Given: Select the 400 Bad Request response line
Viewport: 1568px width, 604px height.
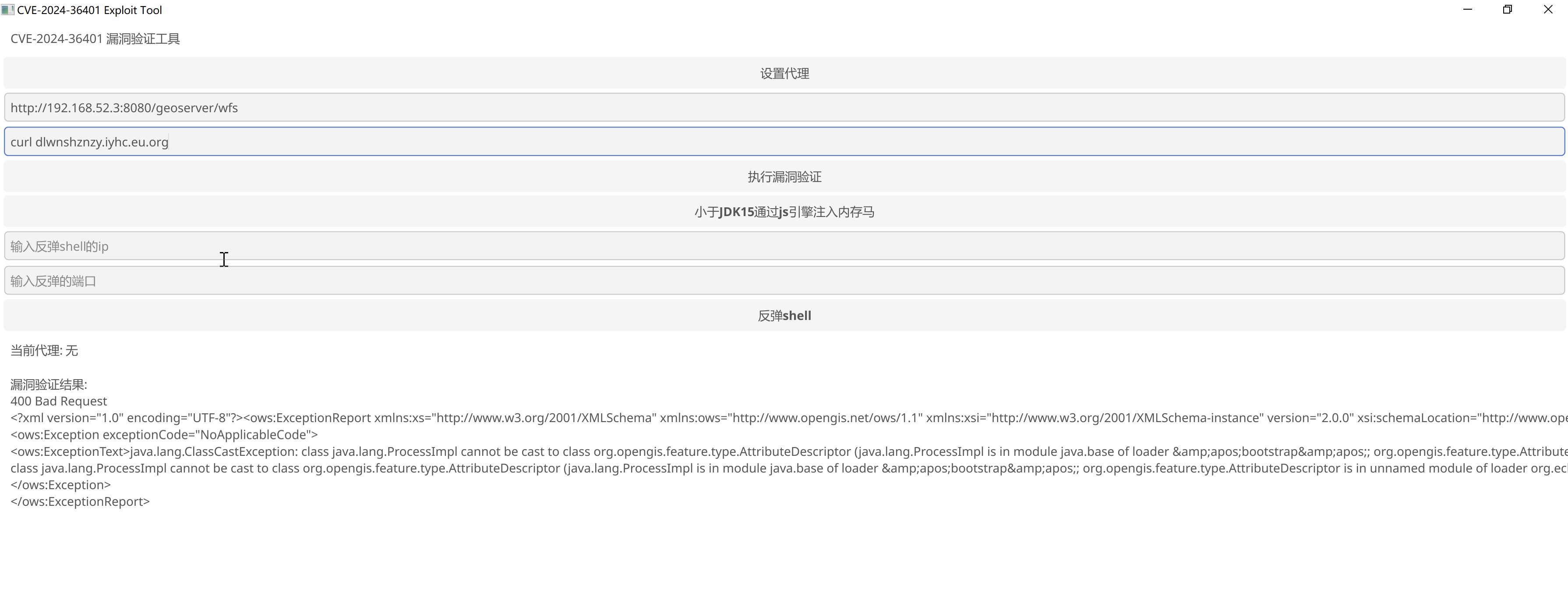Looking at the screenshot, I should click(x=58, y=401).
